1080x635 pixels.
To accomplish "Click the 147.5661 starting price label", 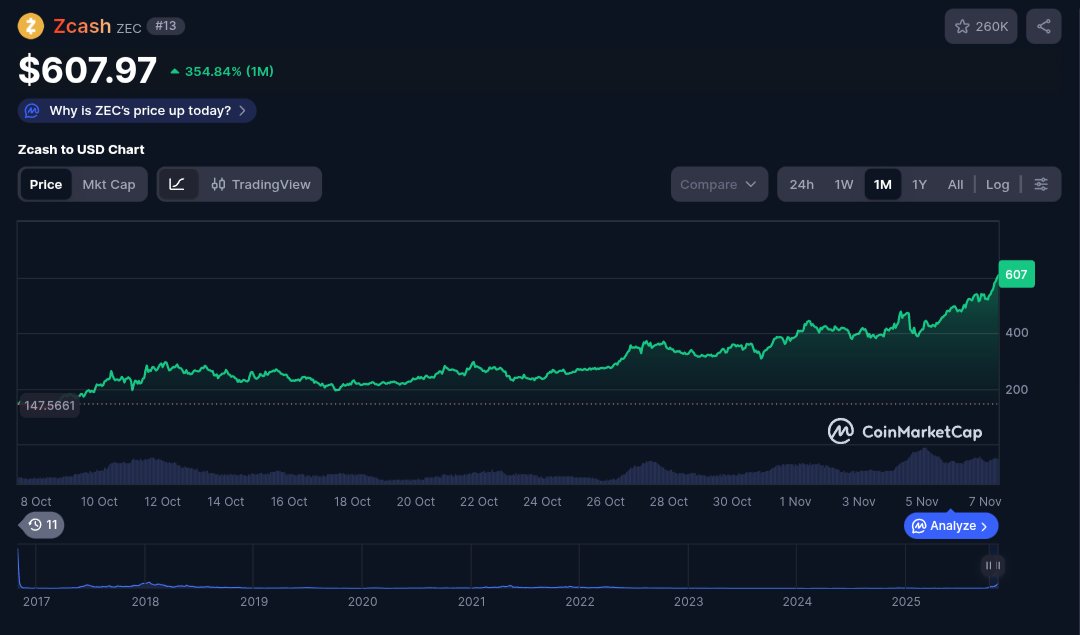I will click(x=50, y=406).
